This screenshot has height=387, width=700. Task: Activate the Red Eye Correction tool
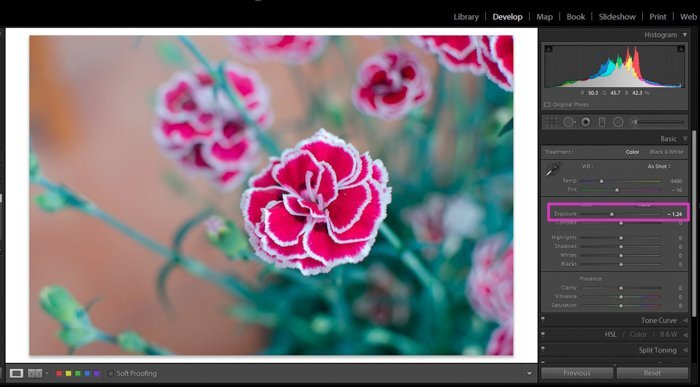tap(586, 122)
